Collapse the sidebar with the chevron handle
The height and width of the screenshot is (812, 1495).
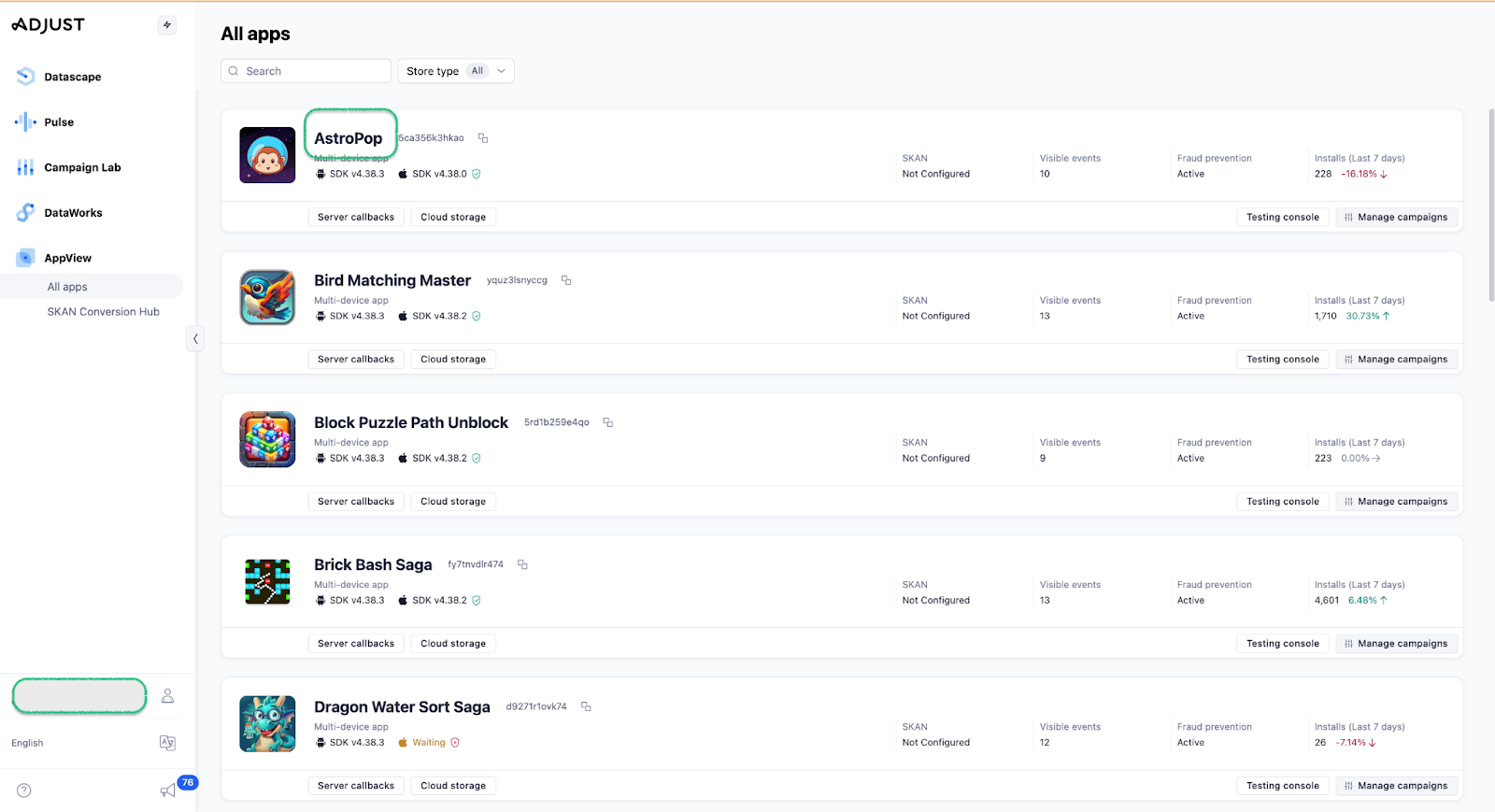(195, 338)
